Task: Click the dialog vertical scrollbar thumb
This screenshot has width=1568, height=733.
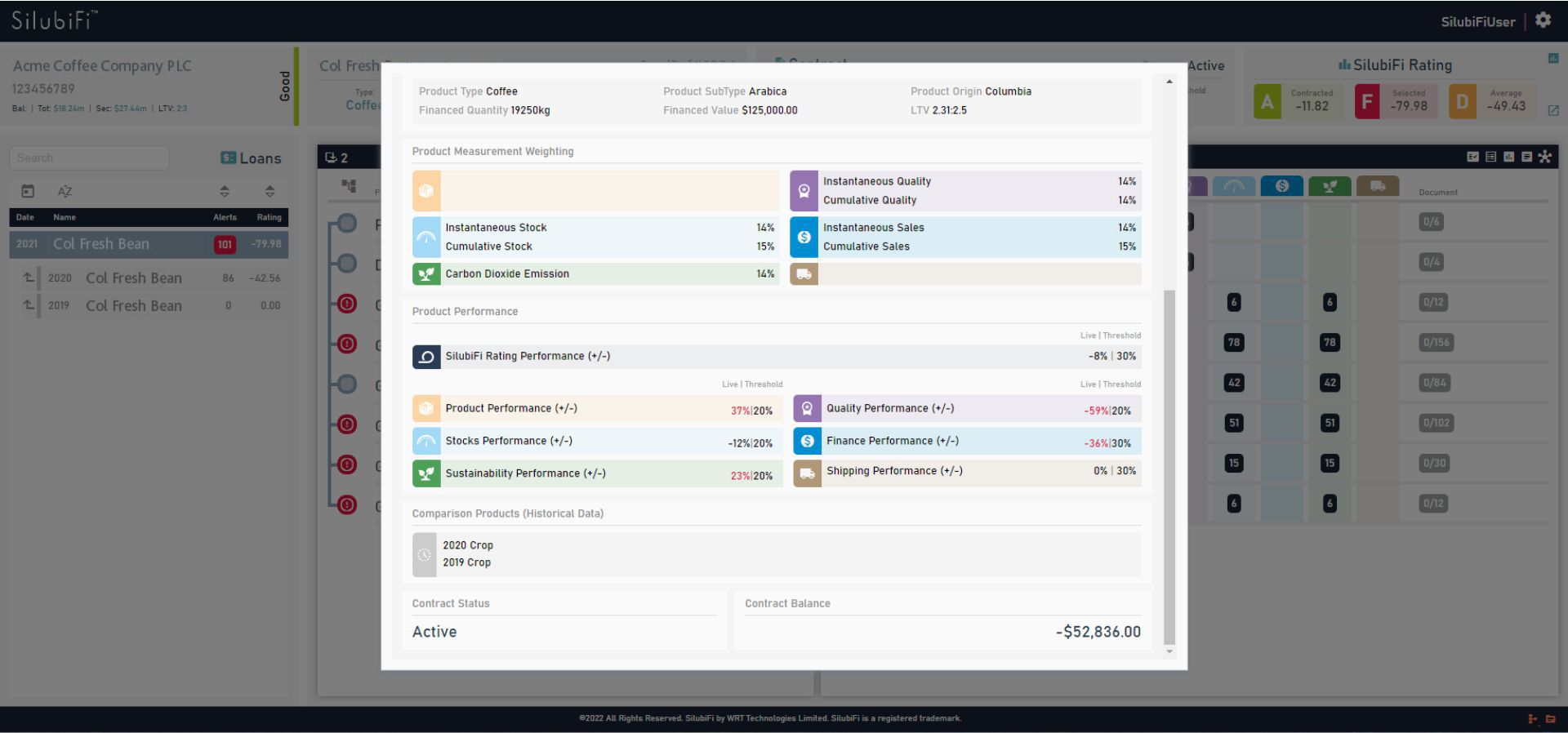Action: point(1169,467)
